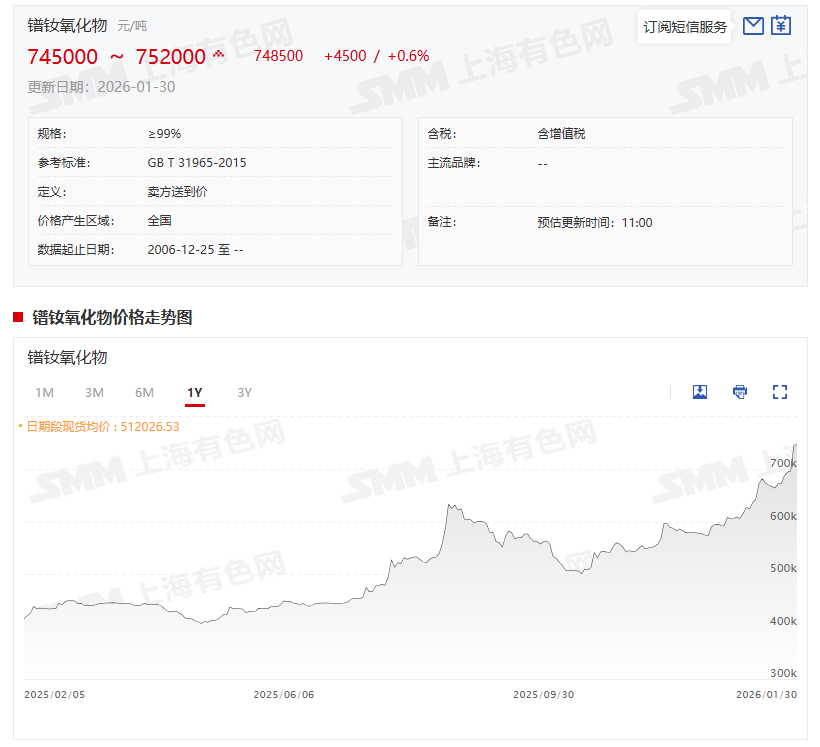820x747 pixels.
Task: Toggle the 日期段现货均价 average line legend
Action: 100,426
